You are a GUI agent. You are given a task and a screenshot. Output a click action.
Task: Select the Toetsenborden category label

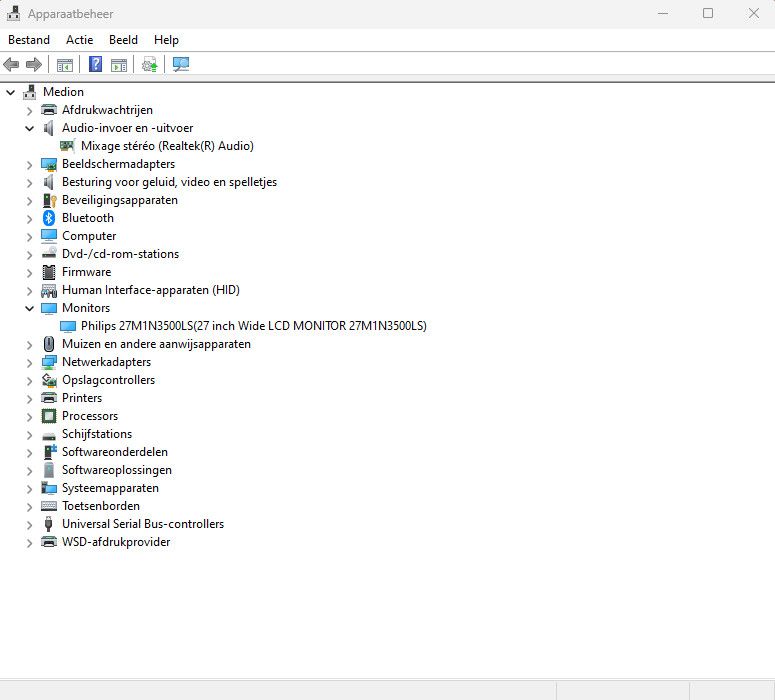(101, 506)
